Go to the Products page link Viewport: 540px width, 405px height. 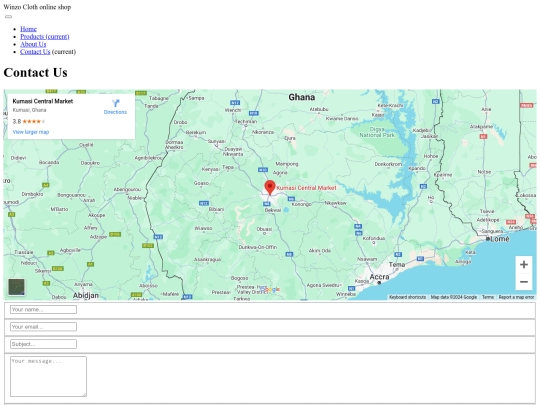45,37
